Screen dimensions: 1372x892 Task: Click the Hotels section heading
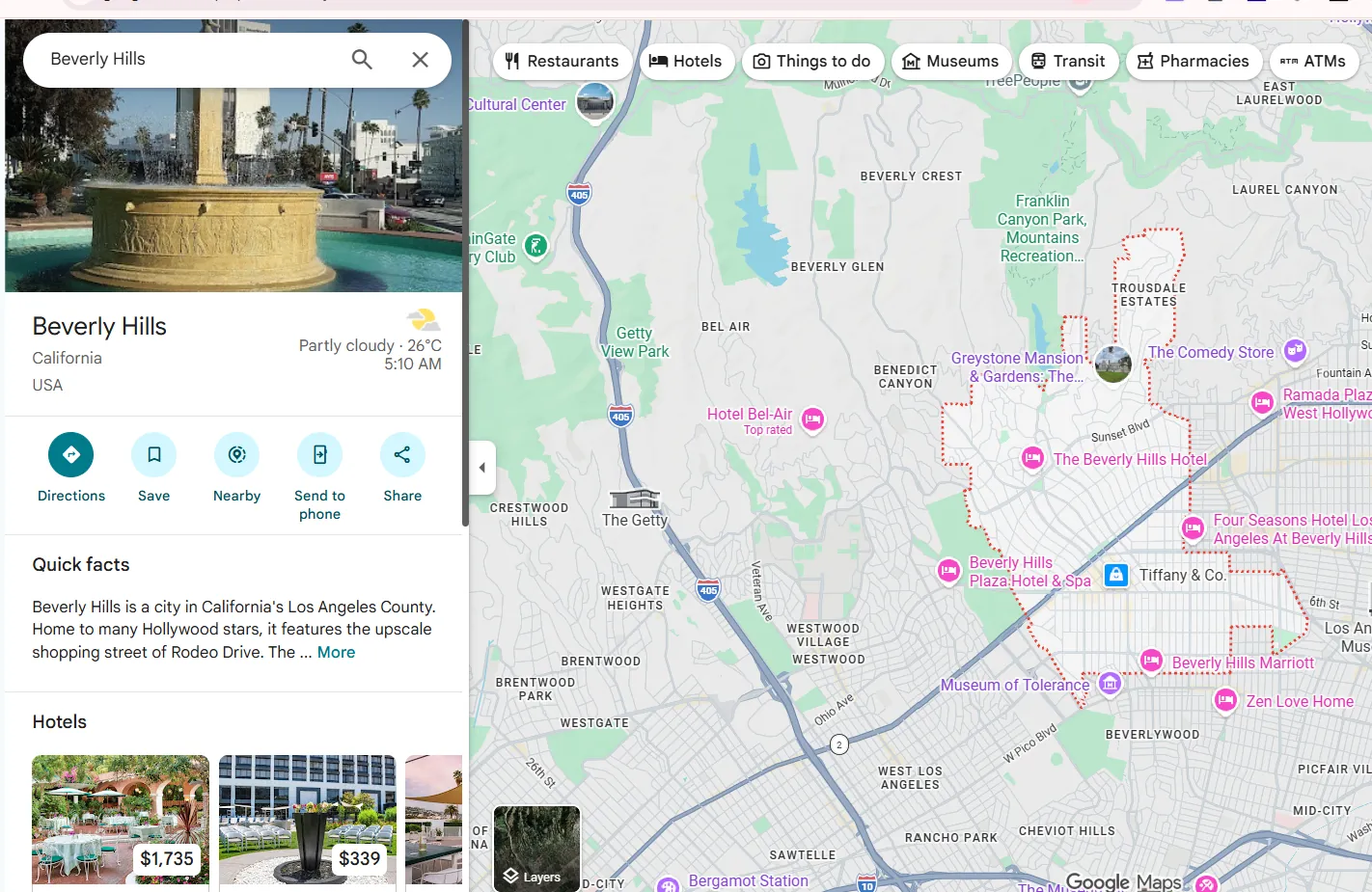click(x=60, y=722)
